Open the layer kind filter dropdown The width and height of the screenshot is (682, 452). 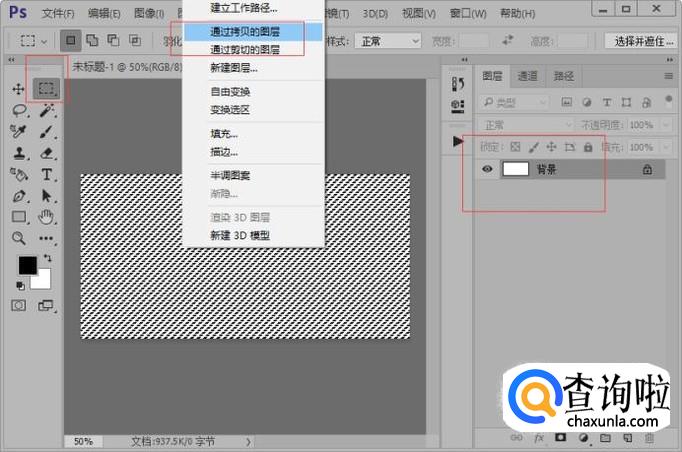(x=514, y=103)
